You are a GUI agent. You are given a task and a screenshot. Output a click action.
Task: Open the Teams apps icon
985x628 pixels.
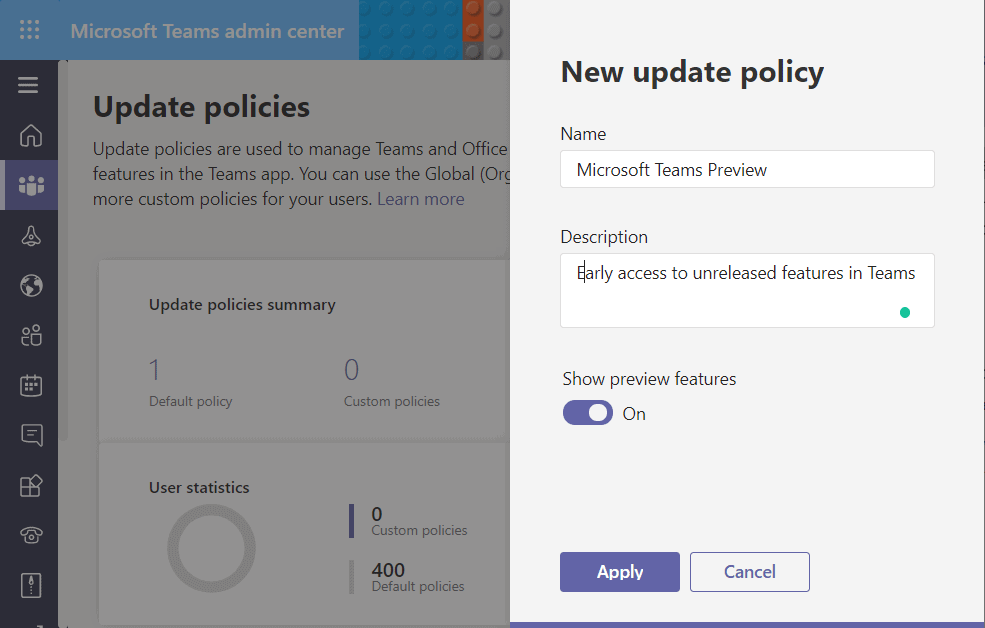[x=31, y=485]
